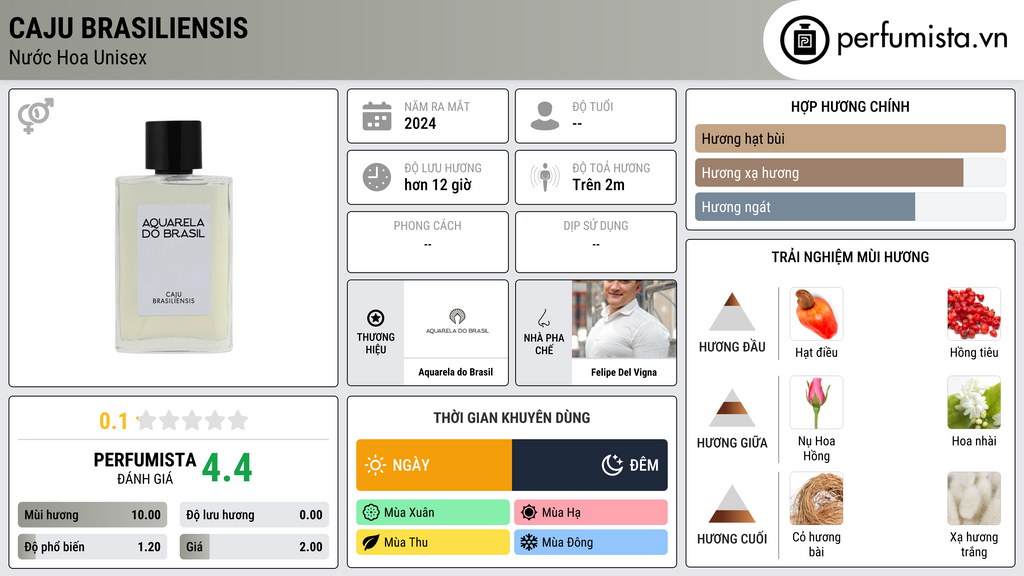1024x576 pixels.
Task: Click the sillage icon for Độ toả hương
Action: coord(545,177)
